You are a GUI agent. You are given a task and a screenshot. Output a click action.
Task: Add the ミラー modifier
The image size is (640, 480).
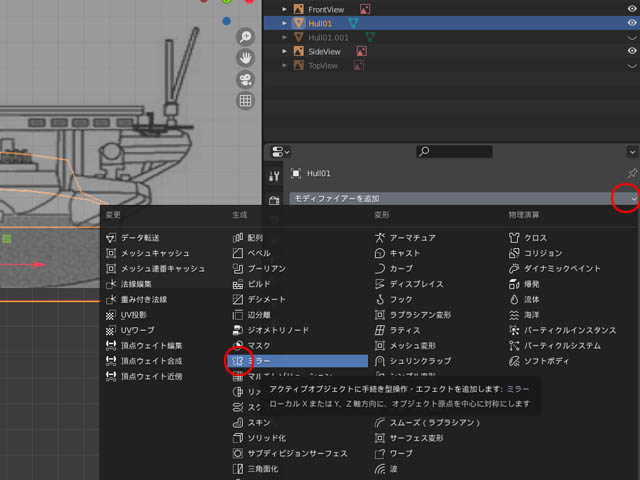click(x=300, y=361)
